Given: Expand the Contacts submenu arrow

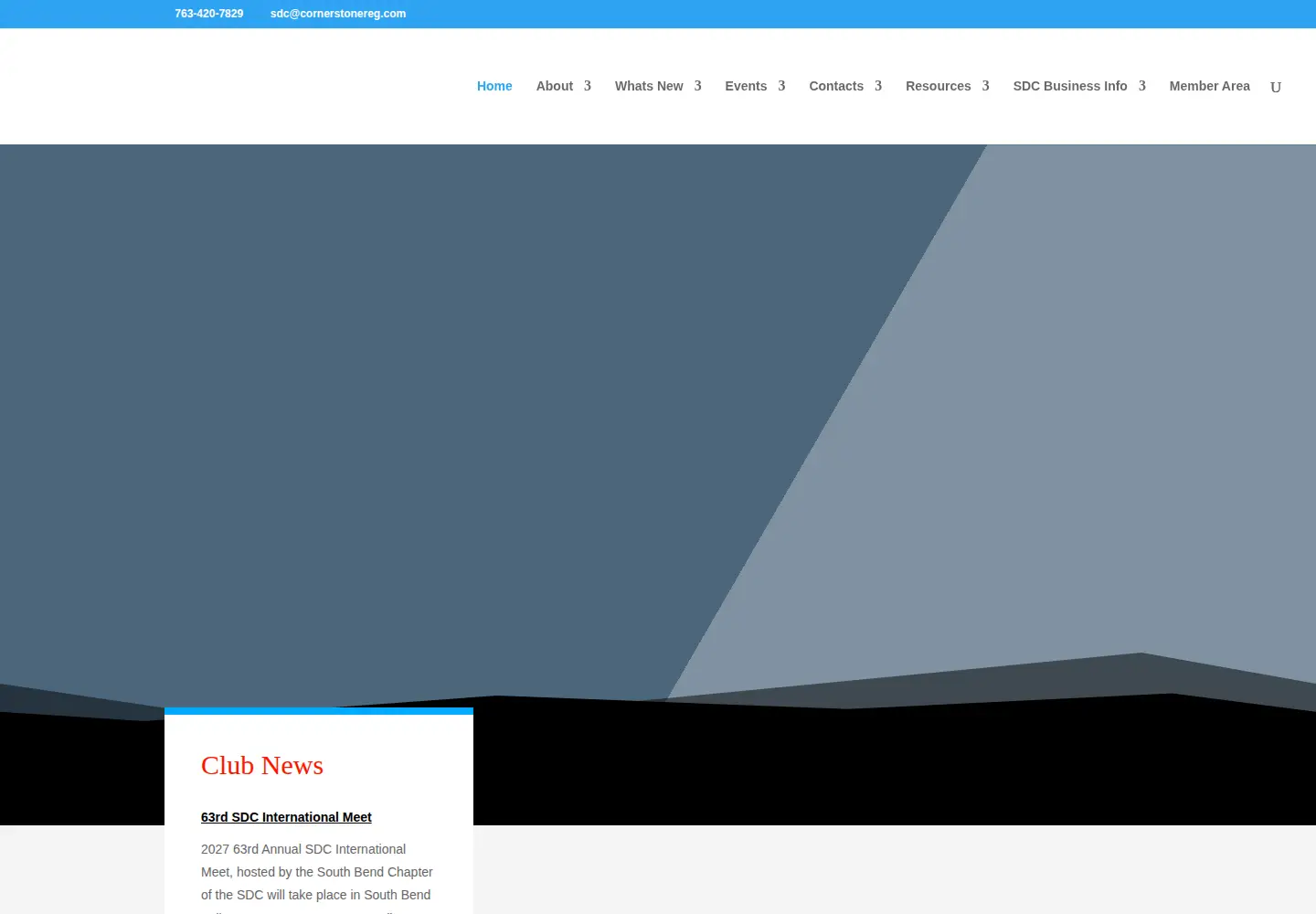Looking at the screenshot, I should pyautogui.click(x=878, y=86).
